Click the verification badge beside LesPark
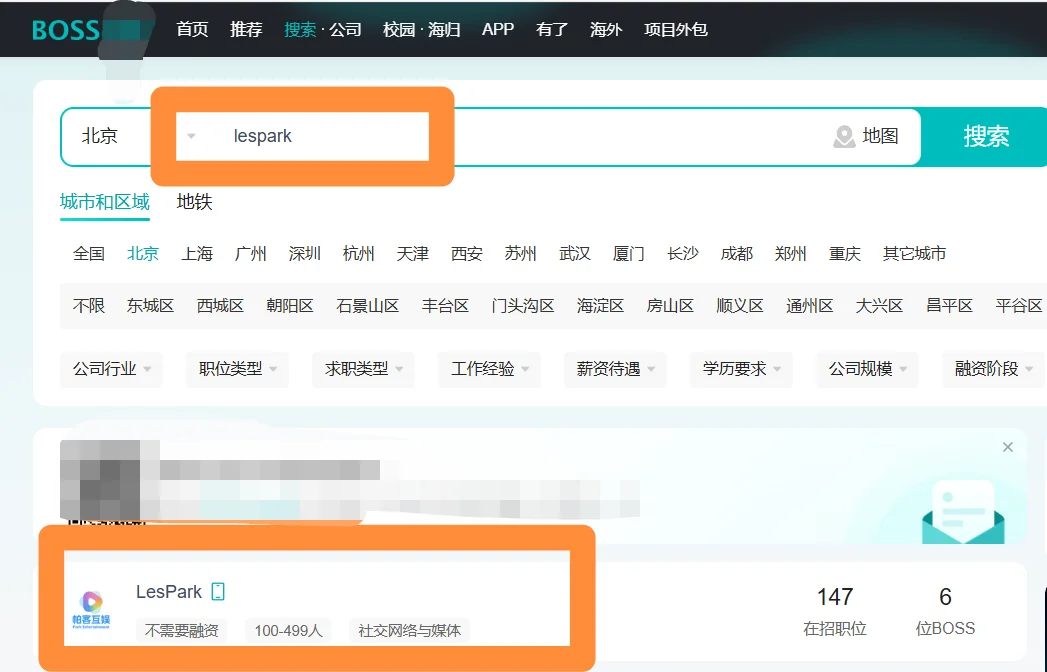The image size is (1047, 672). point(216,591)
